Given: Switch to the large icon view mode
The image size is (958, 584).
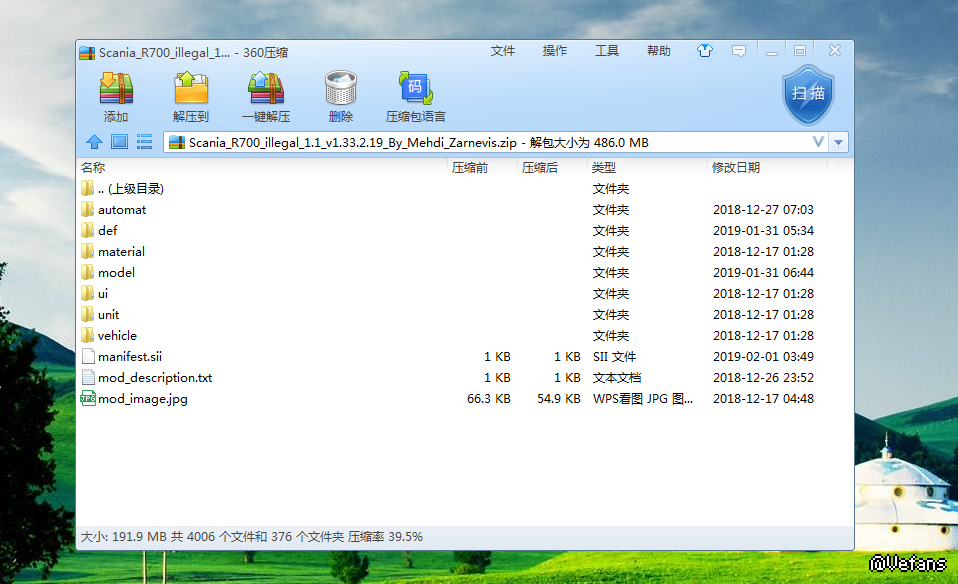Looking at the screenshot, I should coord(119,142).
